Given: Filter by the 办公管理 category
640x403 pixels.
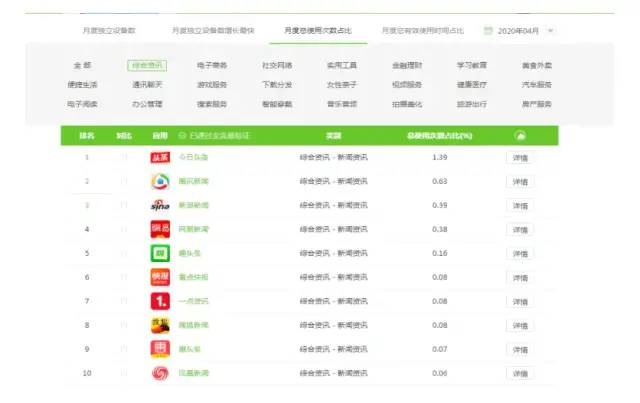Looking at the screenshot, I should 147,104.
